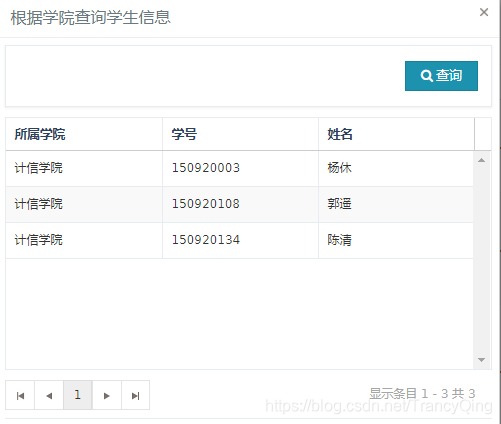Select student ID 150920108 cell
Screen dimensions: 501x424
[x=240, y=204]
